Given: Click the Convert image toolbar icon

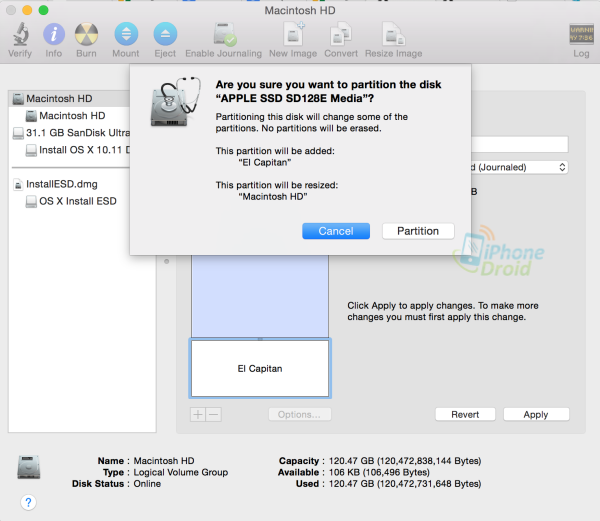Looking at the screenshot, I should pos(341,36).
